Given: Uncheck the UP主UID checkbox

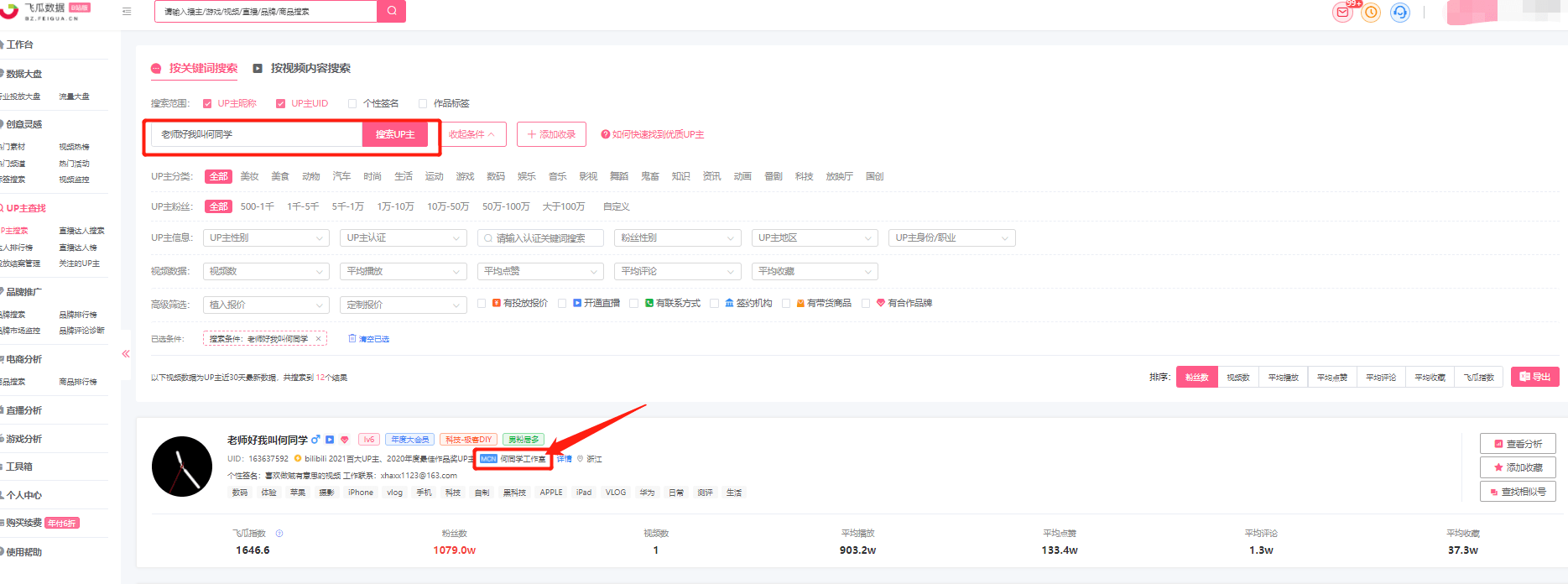Looking at the screenshot, I should 281,104.
